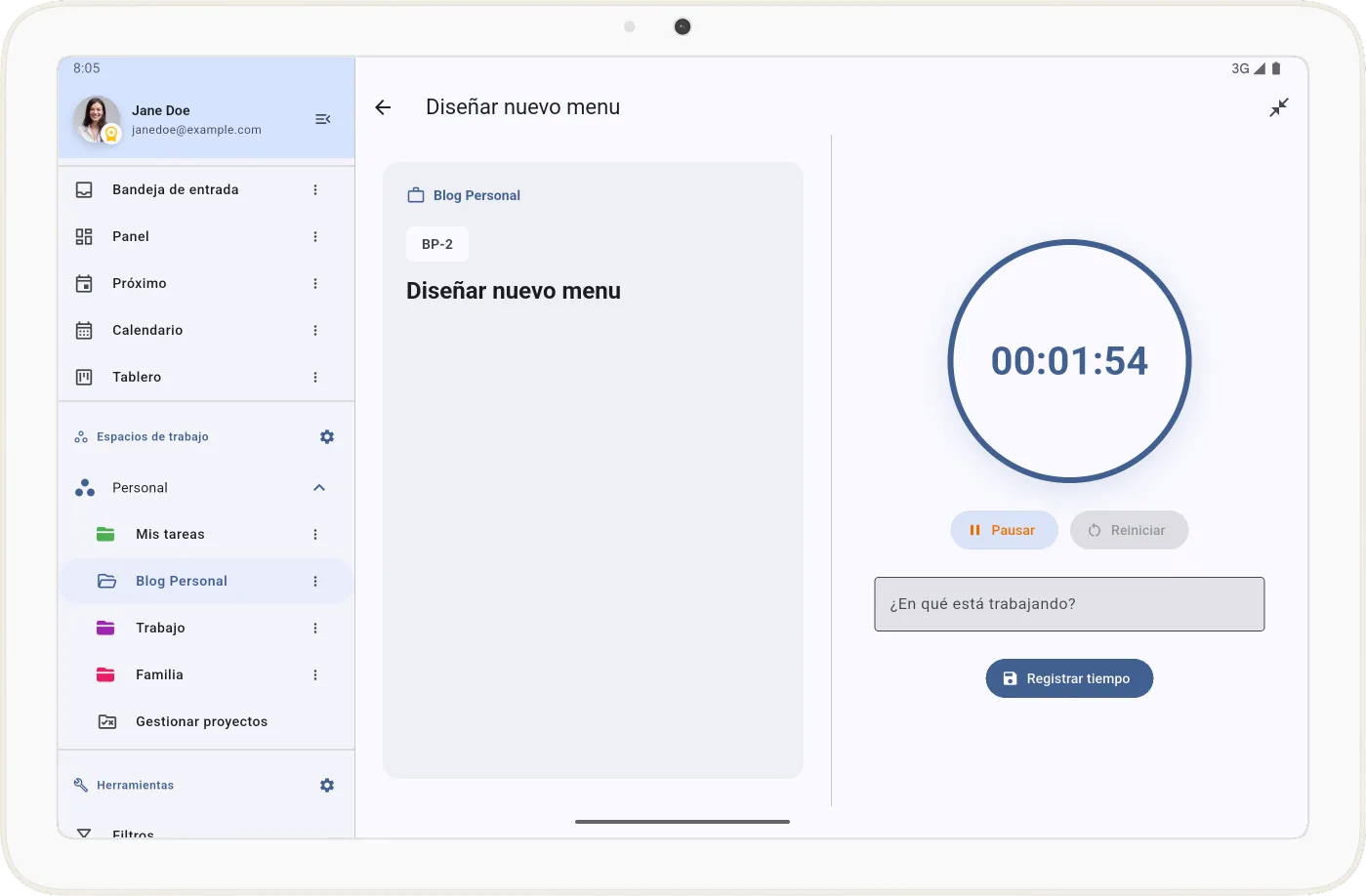Click the Reiniciar button

click(1129, 530)
